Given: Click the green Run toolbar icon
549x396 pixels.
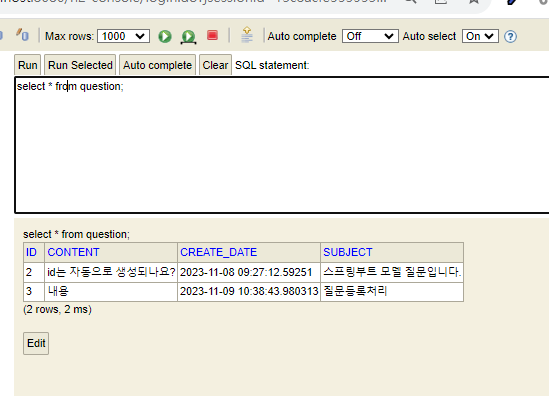Looking at the screenshot, I should pyautogui.click(x=165, y=36).
